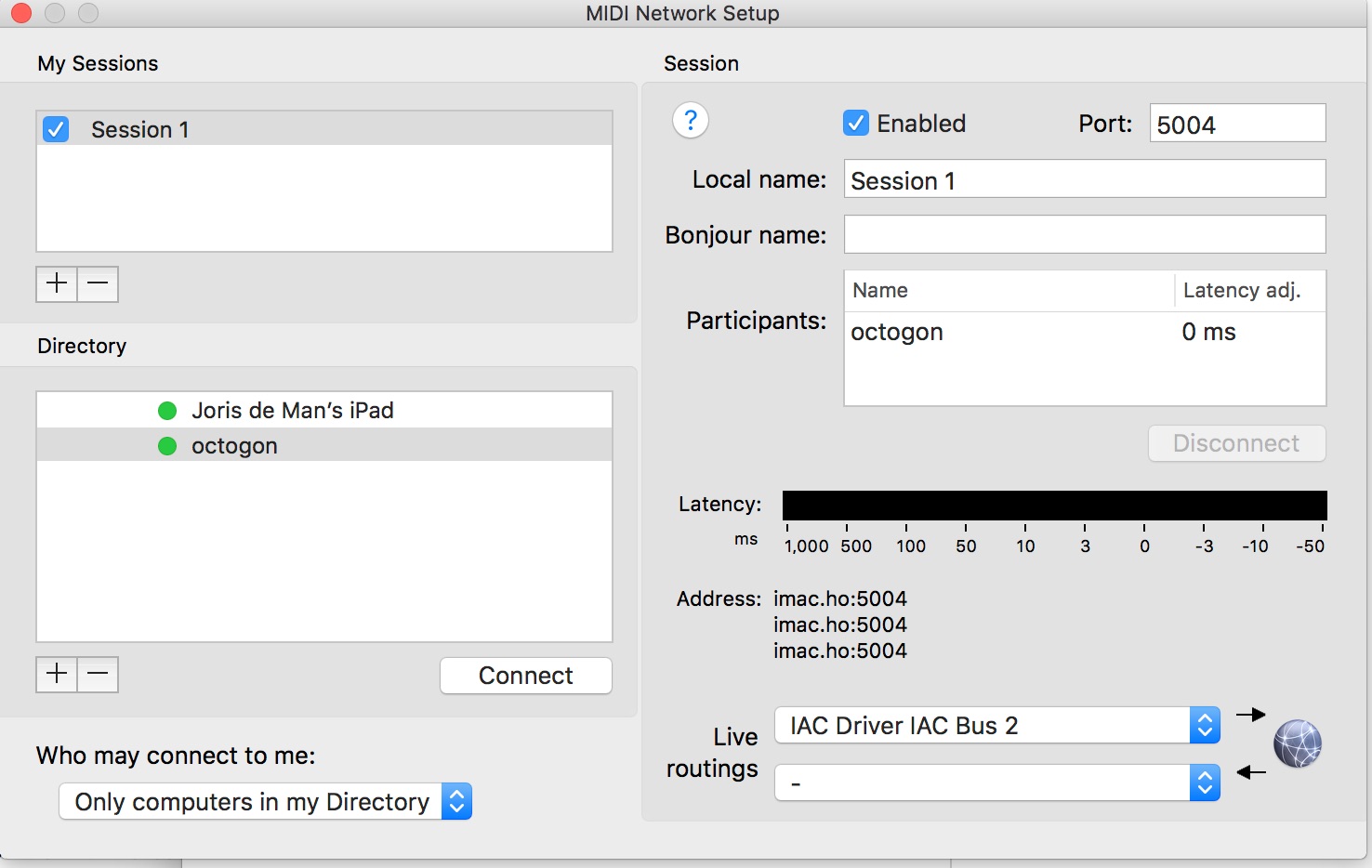
Task: Add a directory entry with plus button
Action: [x=57, y=674]
